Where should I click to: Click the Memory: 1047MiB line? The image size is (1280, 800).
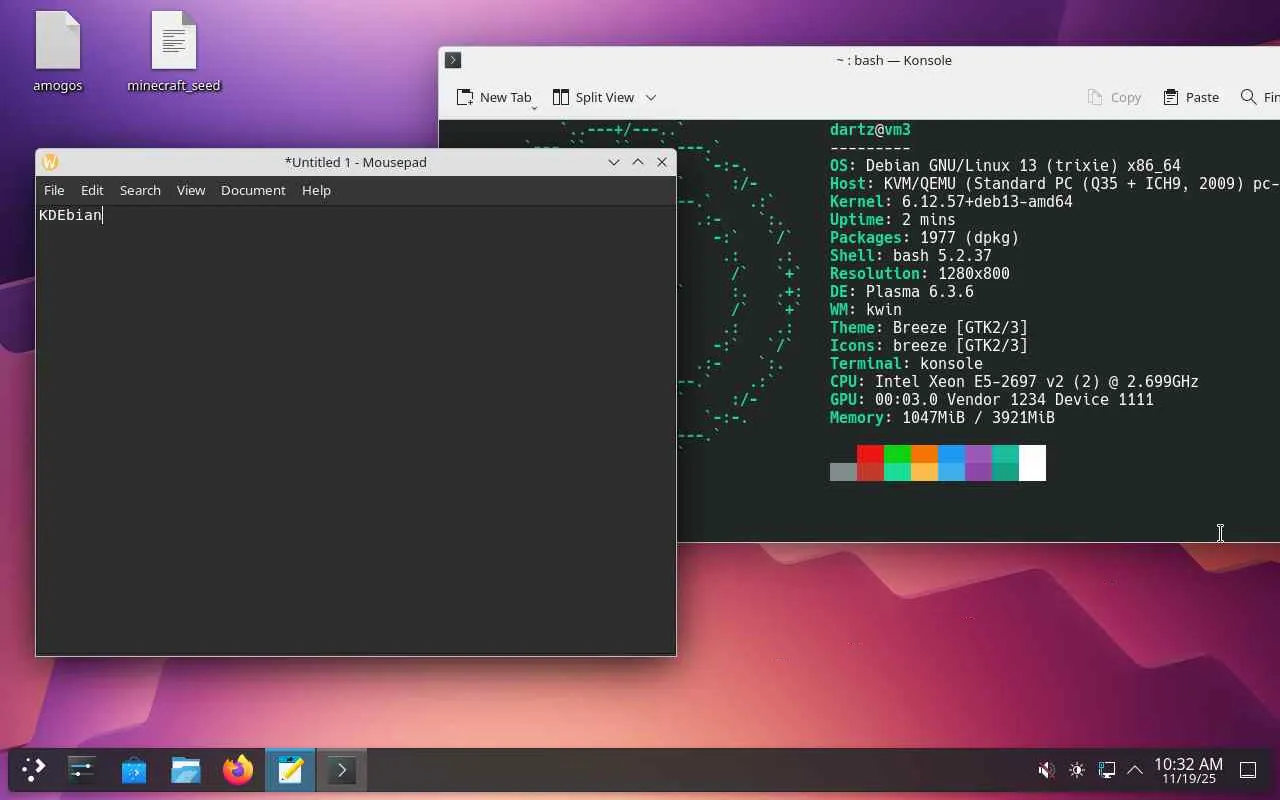coord(942,418)
